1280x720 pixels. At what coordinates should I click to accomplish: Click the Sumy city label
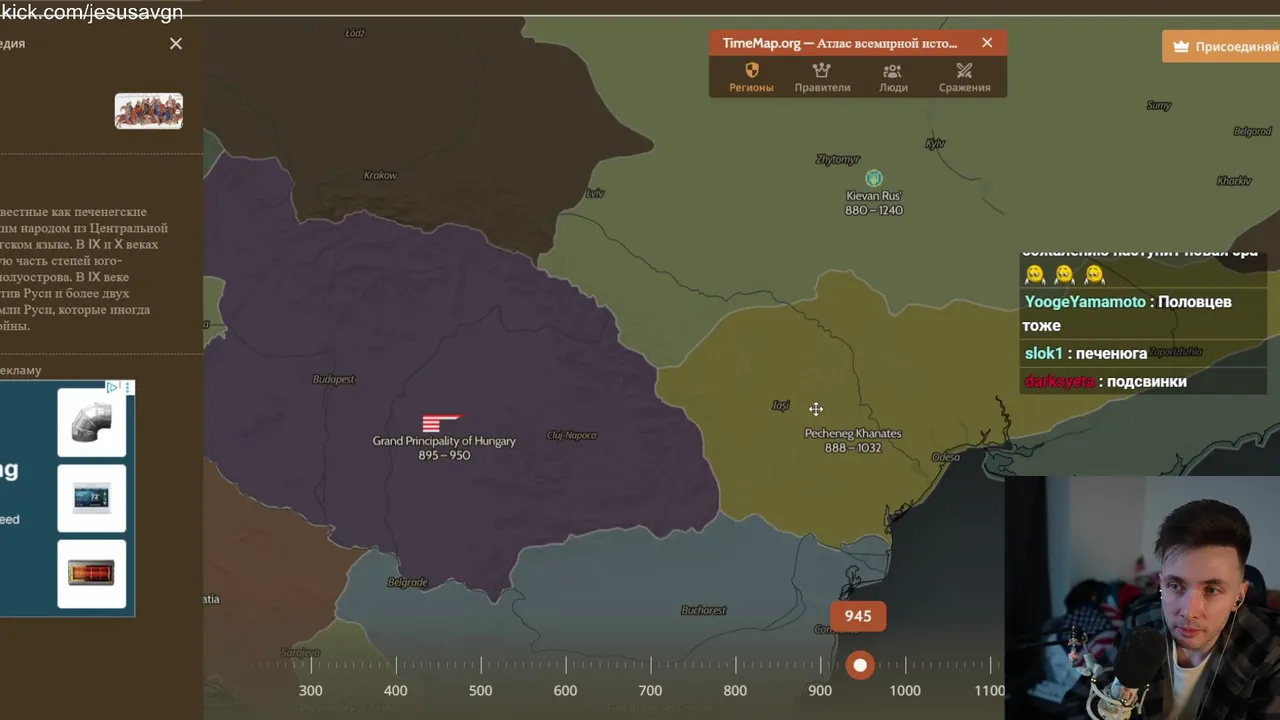pyautogui.click(x=1158, y=105)
